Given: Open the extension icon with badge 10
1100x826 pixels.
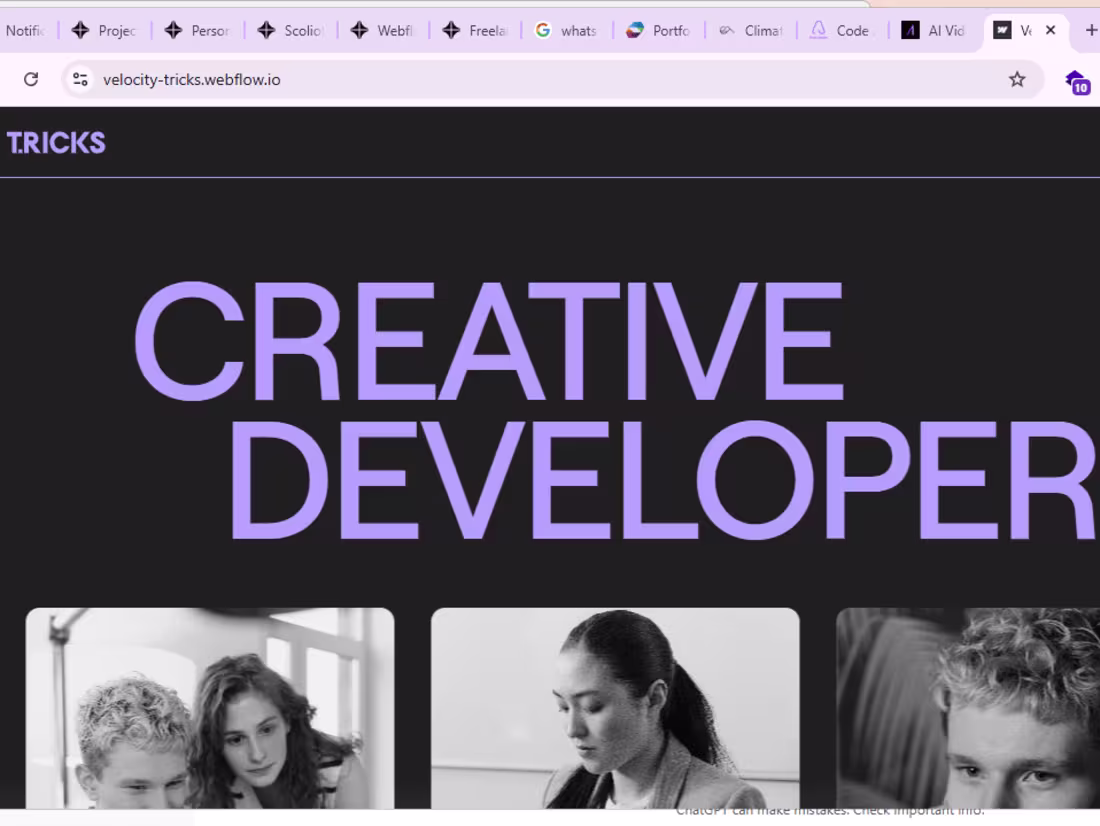Looking at the screenshot, I should [1077, 82].
